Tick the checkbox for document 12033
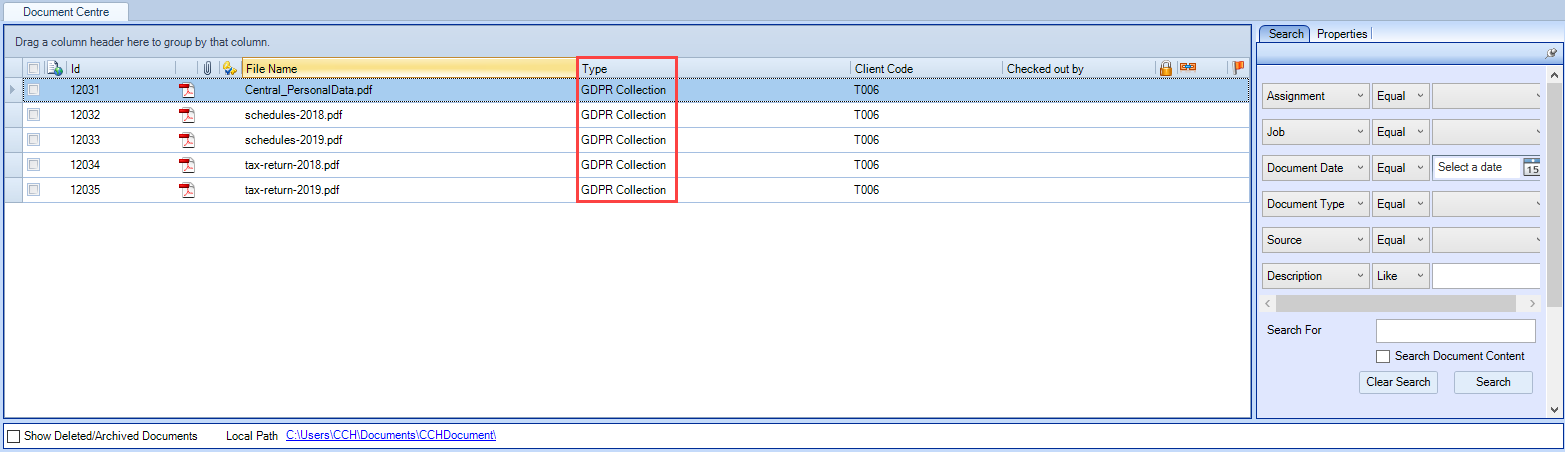Image resolution: width=1565 pixels, height=455 pixels. (x=34, y=140)
